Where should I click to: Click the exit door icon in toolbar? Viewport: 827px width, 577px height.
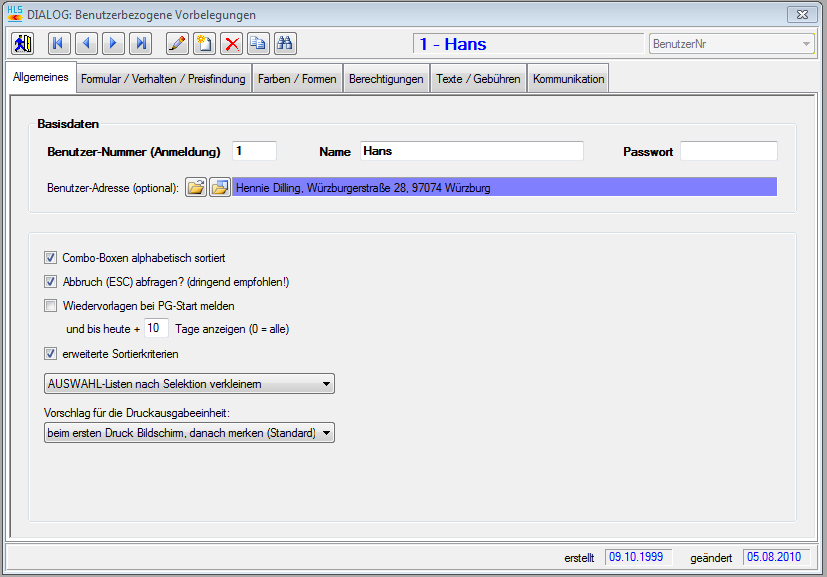(x=23, y=44)
